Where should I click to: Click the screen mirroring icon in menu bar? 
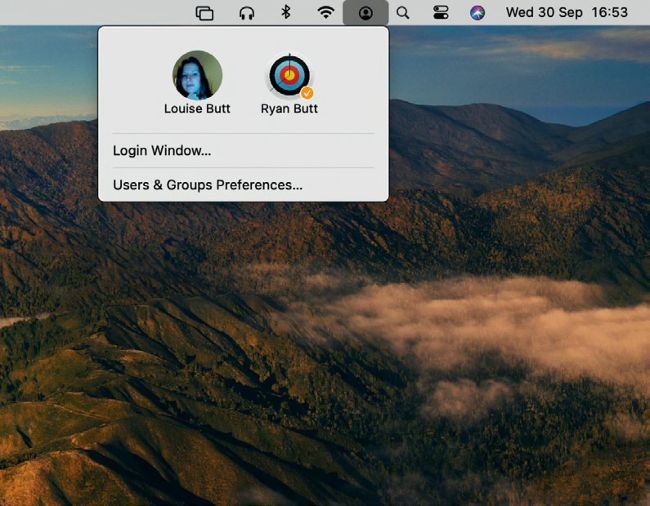(205, 13)
